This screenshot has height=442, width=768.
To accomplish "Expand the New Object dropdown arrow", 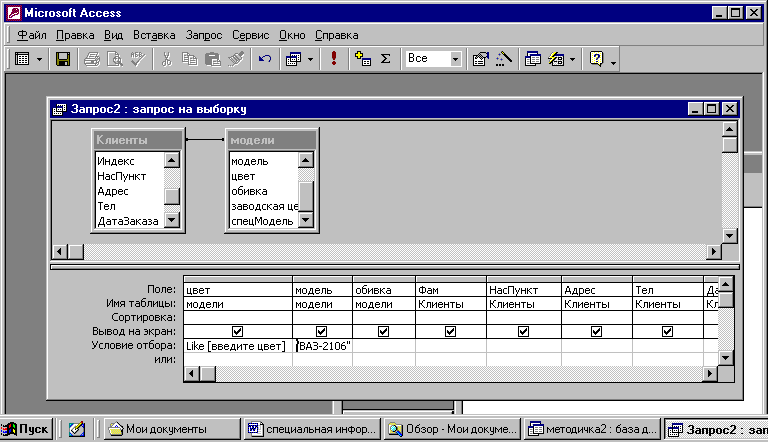I will [573, 59].
